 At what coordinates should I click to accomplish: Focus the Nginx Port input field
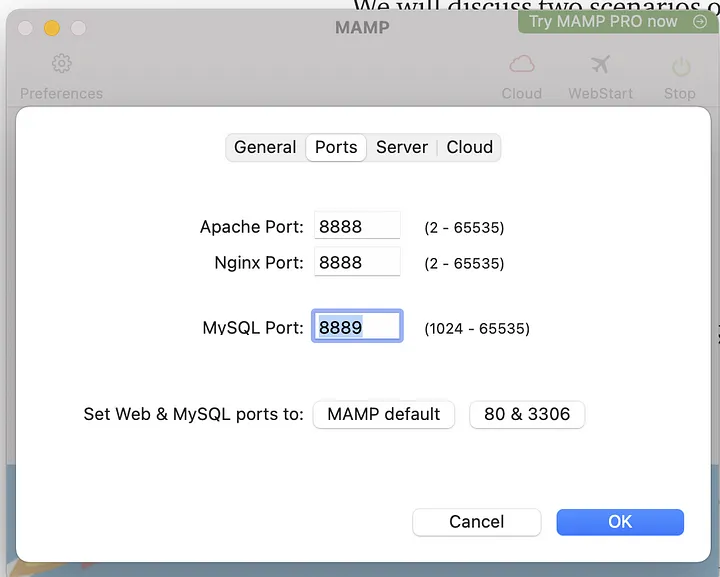[x=357, y=262]
